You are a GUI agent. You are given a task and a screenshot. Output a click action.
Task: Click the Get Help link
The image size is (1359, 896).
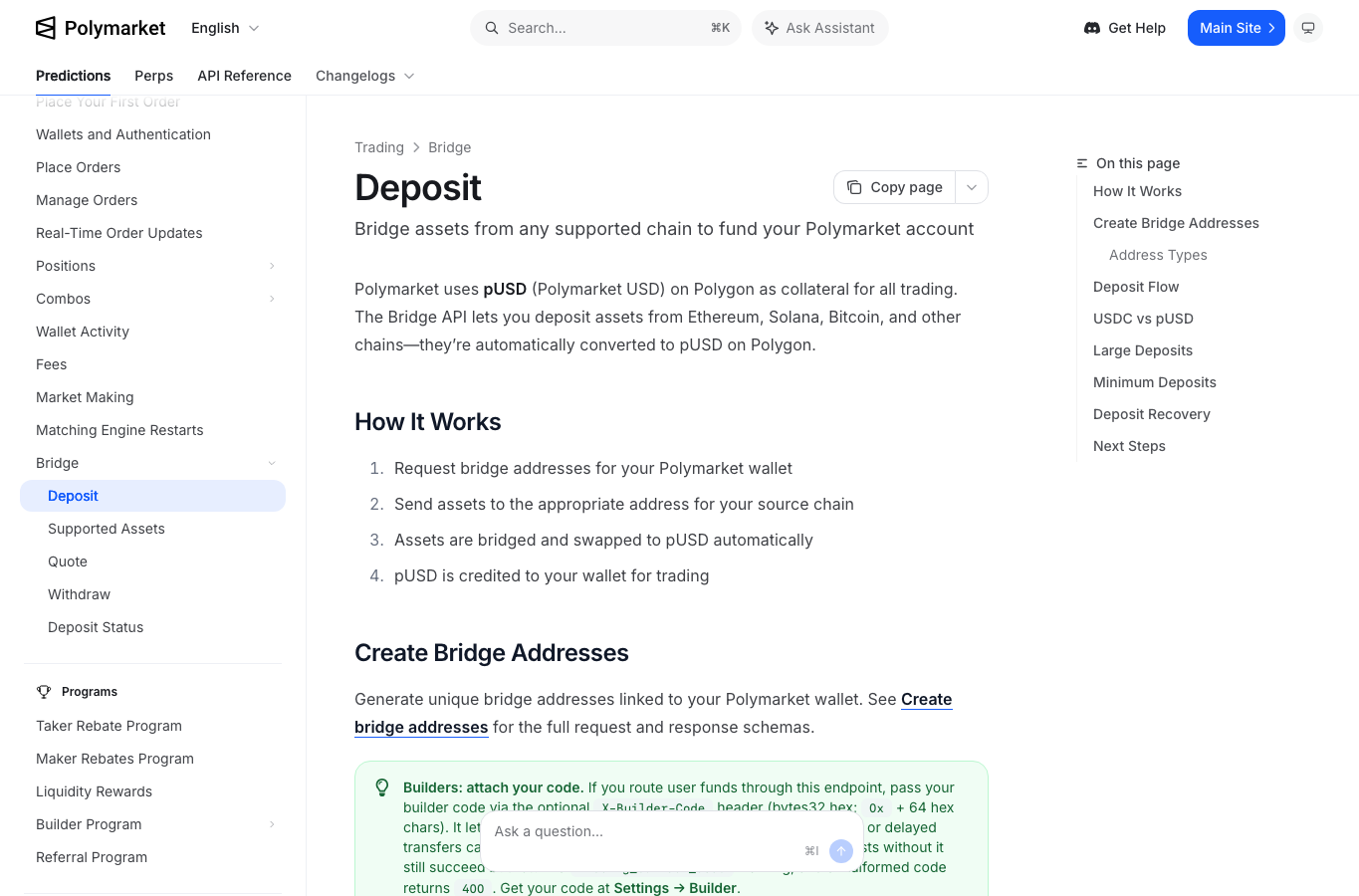tap(1125, 28)
